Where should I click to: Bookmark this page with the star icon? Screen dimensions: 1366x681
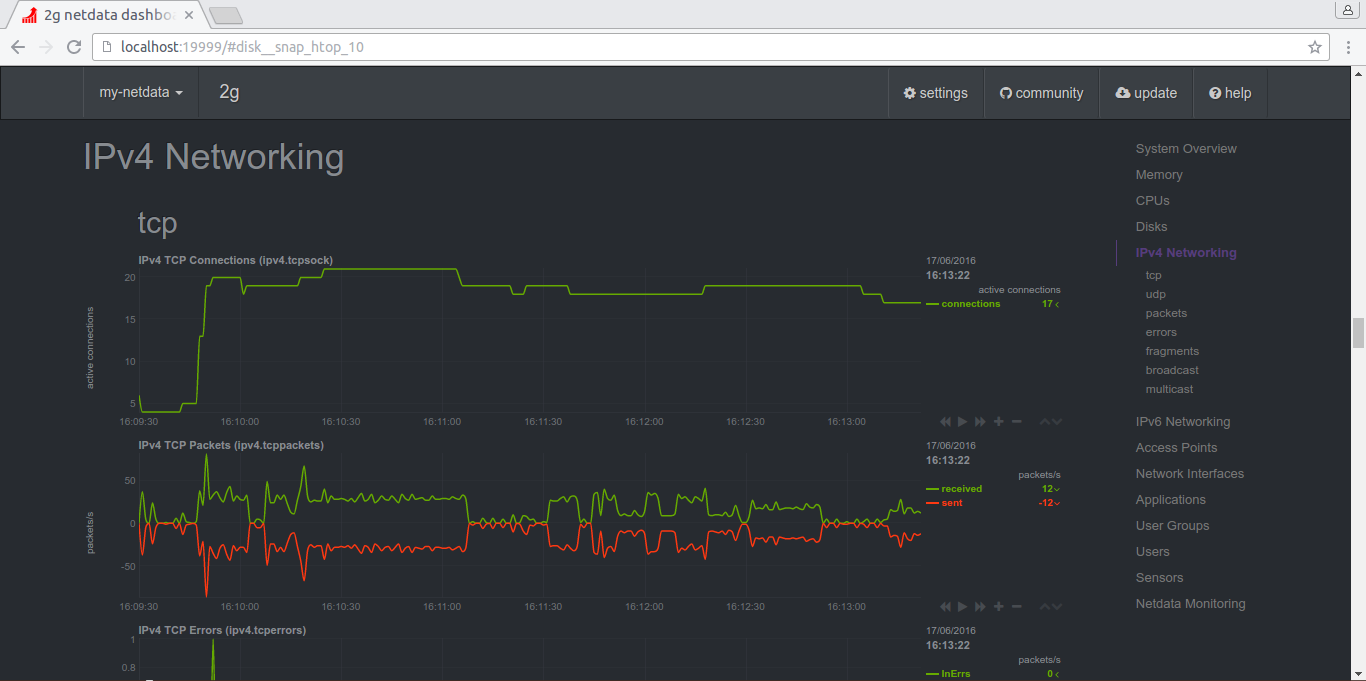(x=1315, y=47)
